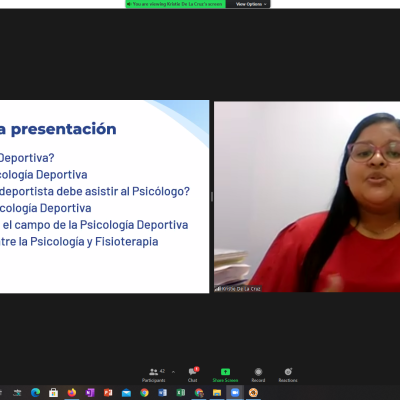Click the 'Deportiva?' slide line

(x=27, y=158)
